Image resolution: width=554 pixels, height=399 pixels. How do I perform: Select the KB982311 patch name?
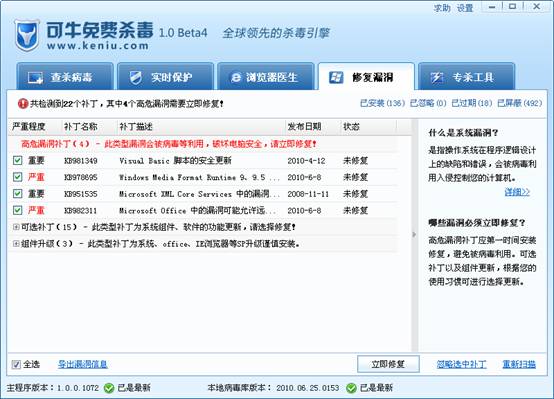click(81, 211)
